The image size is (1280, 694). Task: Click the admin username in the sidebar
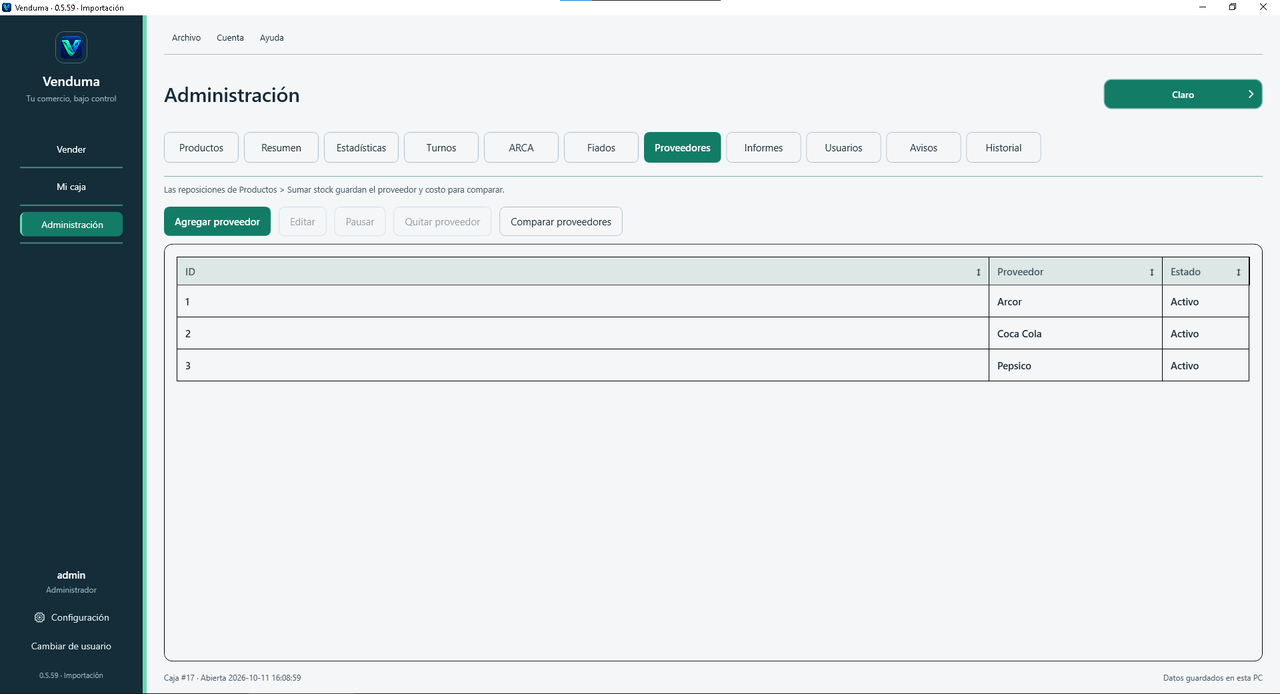click(71, 575)
